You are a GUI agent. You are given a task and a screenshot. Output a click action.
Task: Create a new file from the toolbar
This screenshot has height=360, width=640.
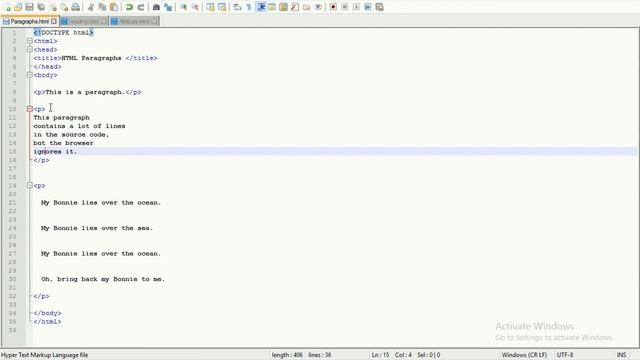7,7
